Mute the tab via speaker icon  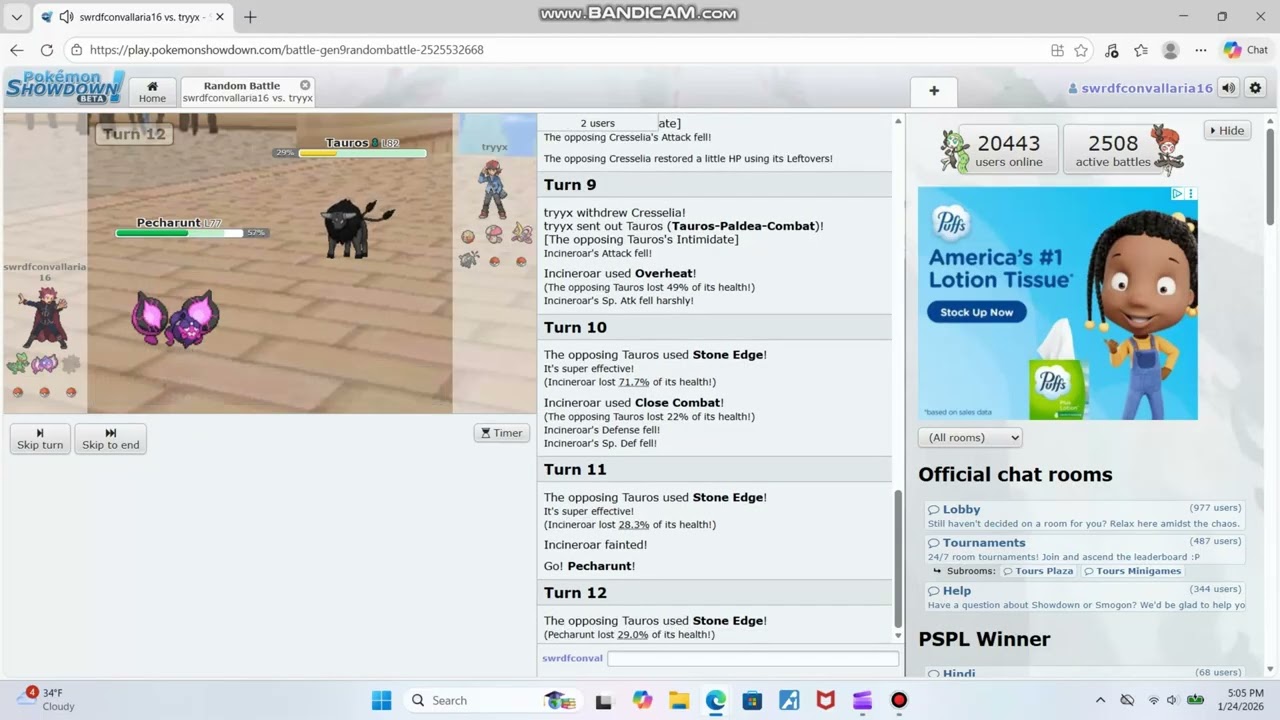pyautogui.click(x=66, y=17)
